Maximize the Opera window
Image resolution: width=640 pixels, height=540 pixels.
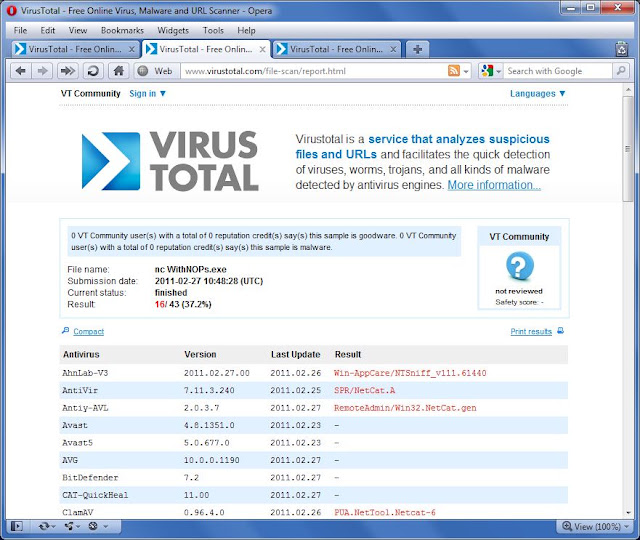click(x=591, y=8)
